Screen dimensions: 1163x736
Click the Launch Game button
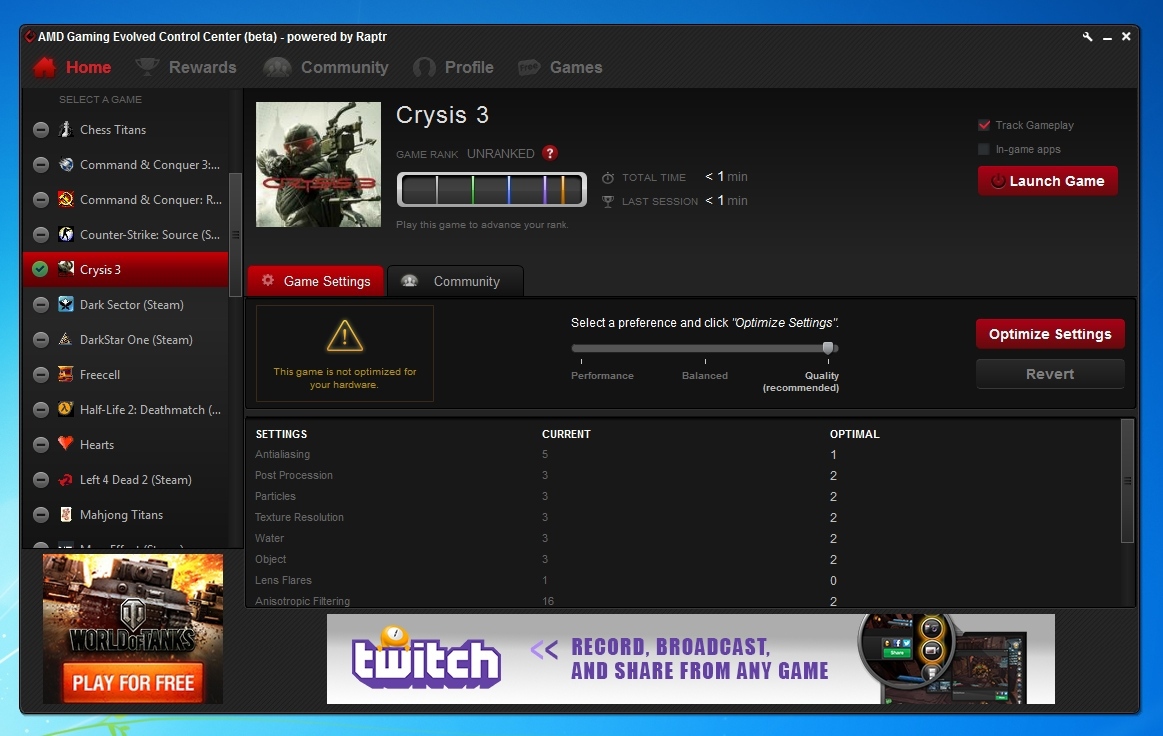[x=1047, y=180]
